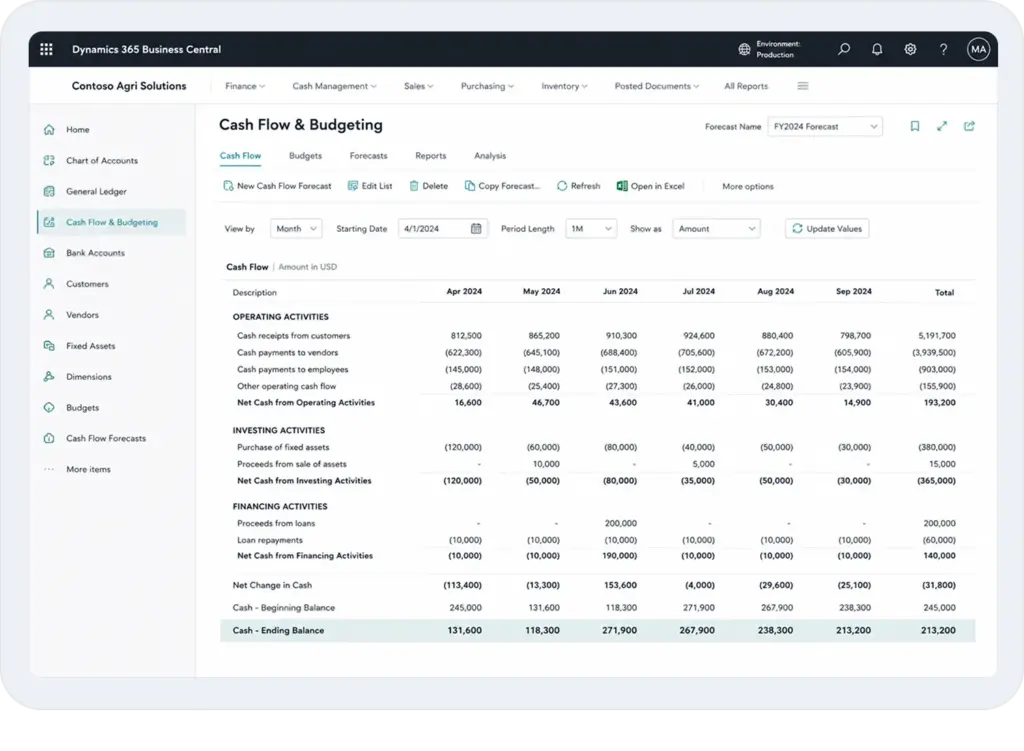Click the expand arrows icon
This screenshot has width=1024, height=751.
(x=942, y=126)
